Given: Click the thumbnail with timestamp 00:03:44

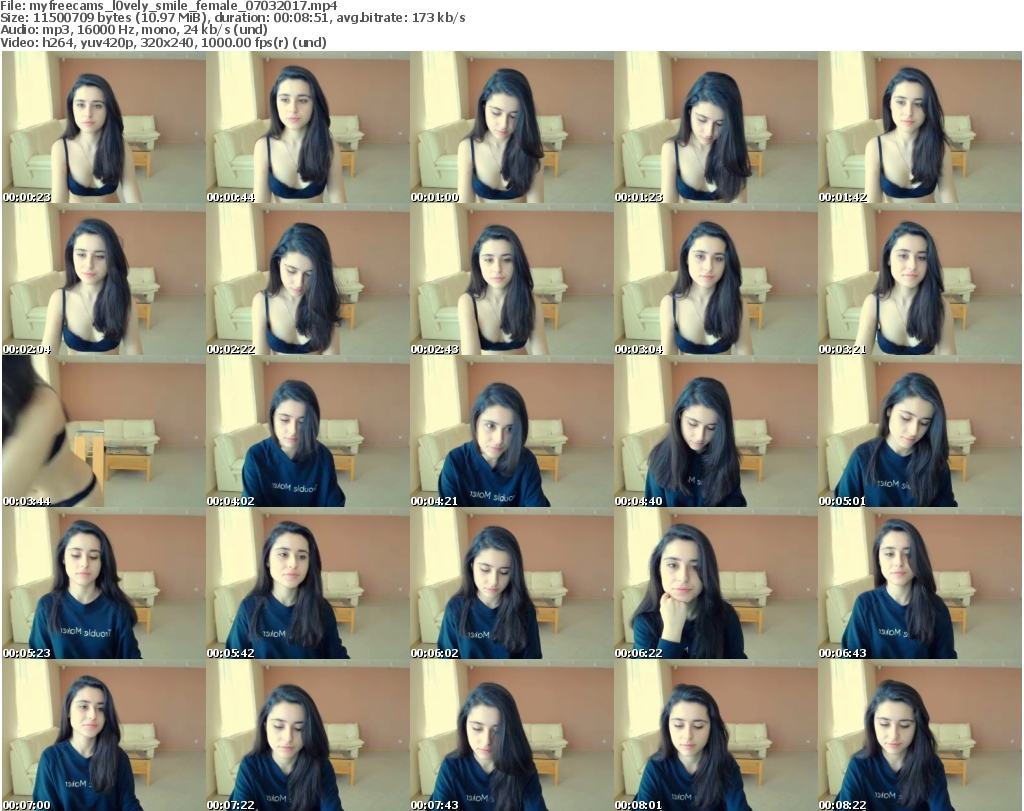Looking at the screenshot, I should click(104, 432).
